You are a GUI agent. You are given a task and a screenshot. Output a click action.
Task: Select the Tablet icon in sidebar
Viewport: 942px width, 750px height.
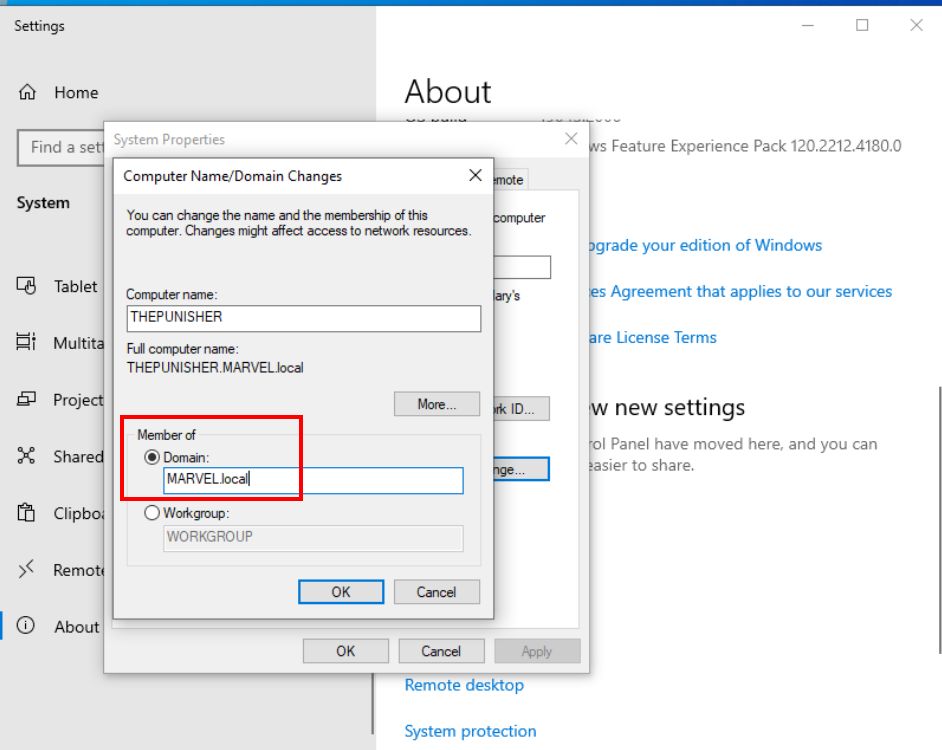27,286
